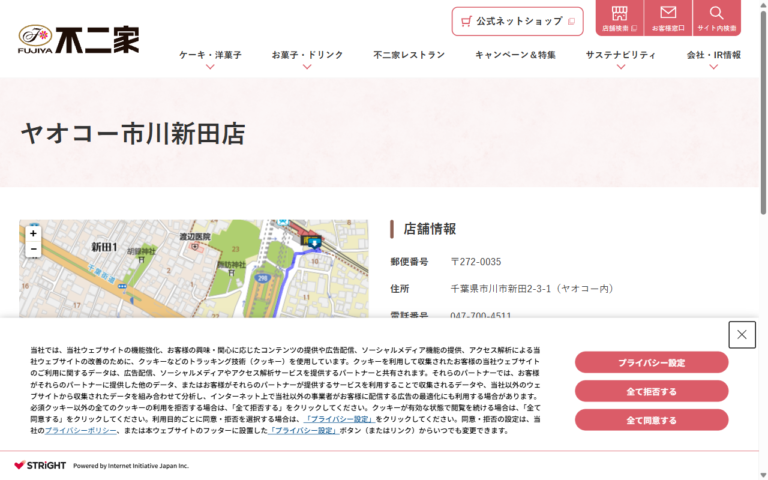Click the ヤオコー市川新田店 heading
This screenshot has height=480, width=768.
click(x=133, y=133)
